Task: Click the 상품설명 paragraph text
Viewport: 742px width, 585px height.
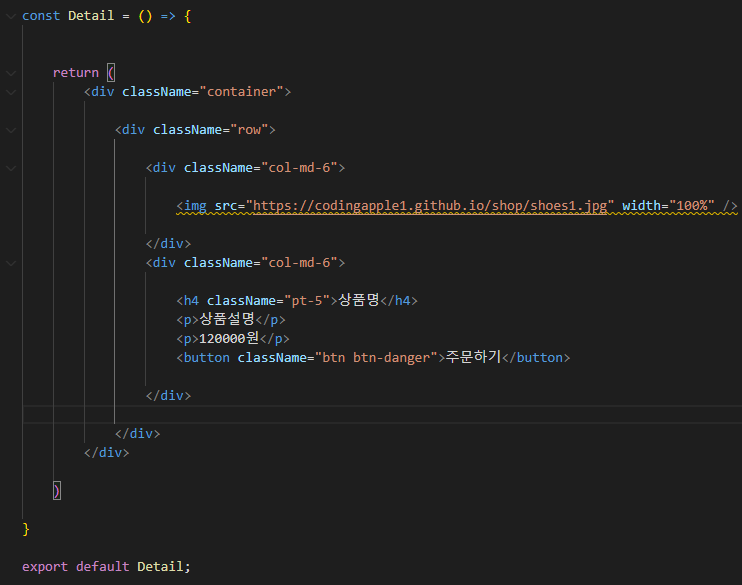Action: (x=227, y=319)
